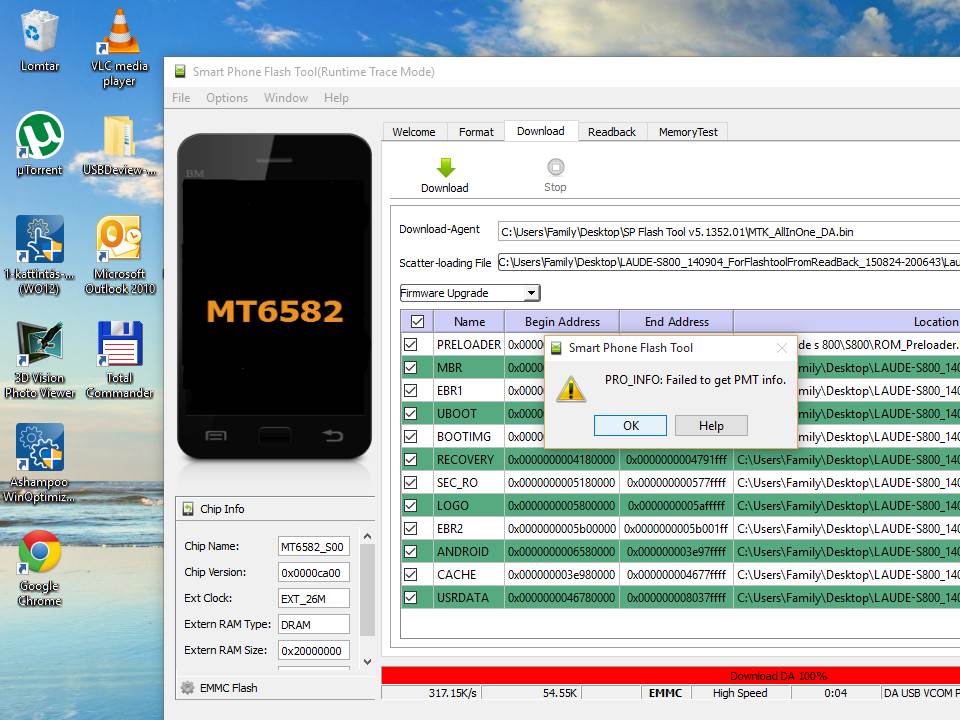Click OK in the error dialog

(x=630, y=426)
